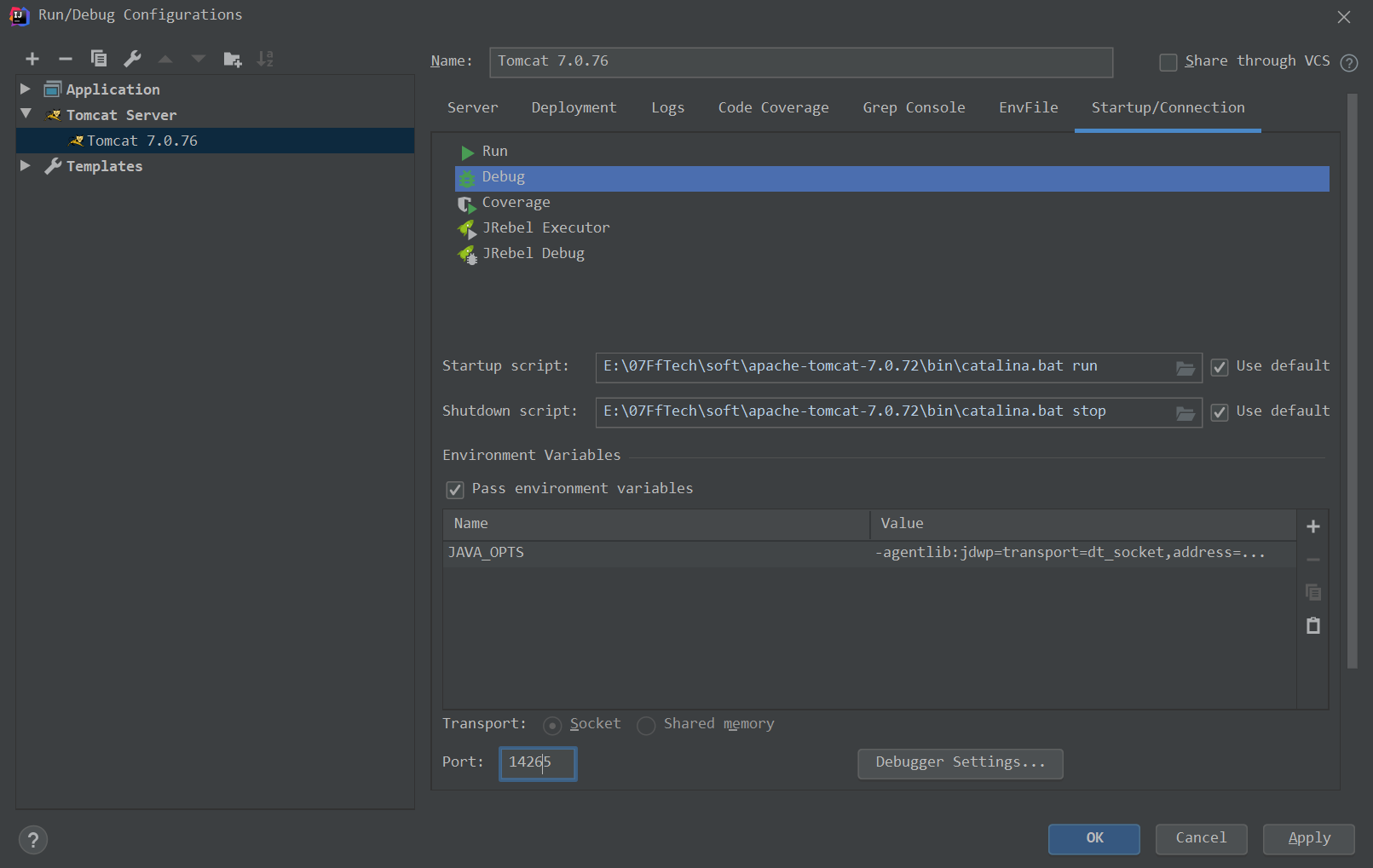Select the Run executor in the list
1373x868 pixels.
point(891,152)
